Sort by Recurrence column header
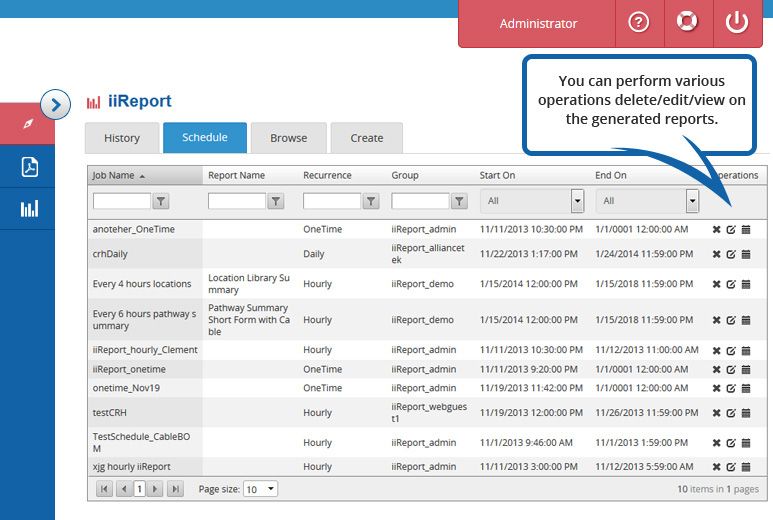The width and height of the screenshot is (773, 520). [x=327, y=175]
